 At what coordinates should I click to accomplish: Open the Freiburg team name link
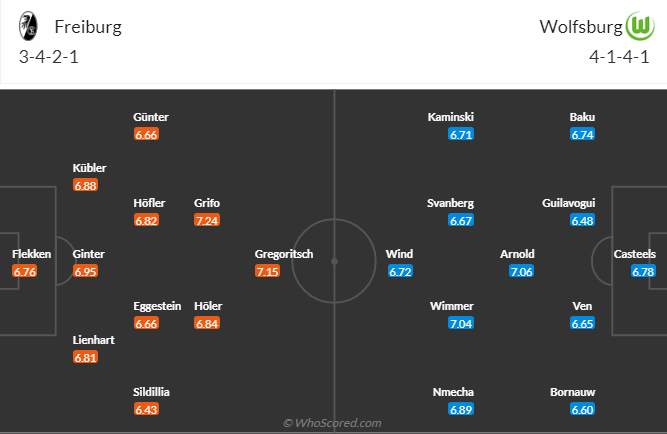click(x=88, y=27)
